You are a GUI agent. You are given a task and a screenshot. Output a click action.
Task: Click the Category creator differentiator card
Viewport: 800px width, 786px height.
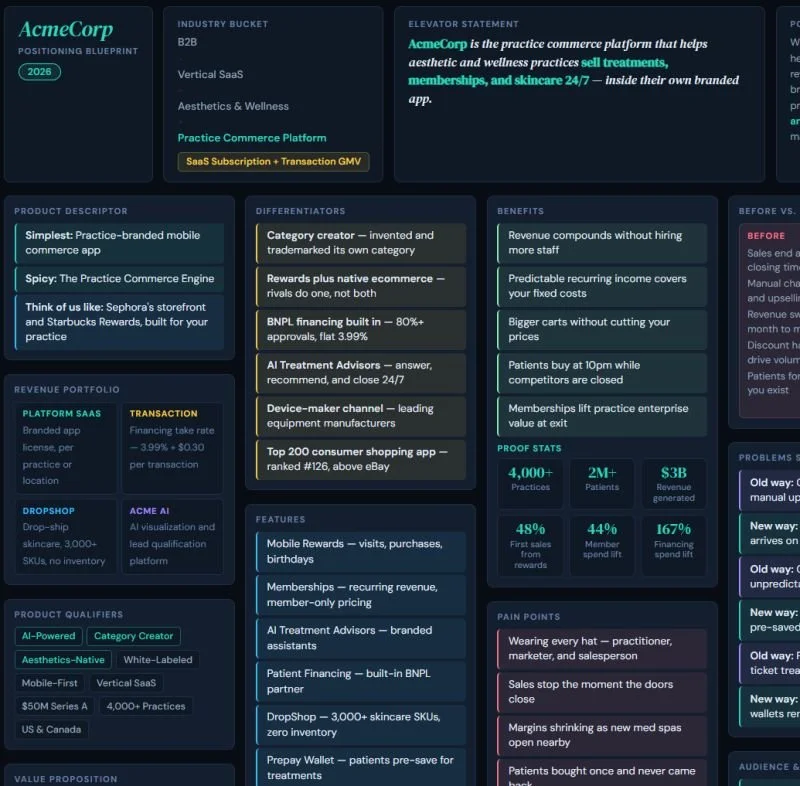pyautogui.click(x=361, y=243)
